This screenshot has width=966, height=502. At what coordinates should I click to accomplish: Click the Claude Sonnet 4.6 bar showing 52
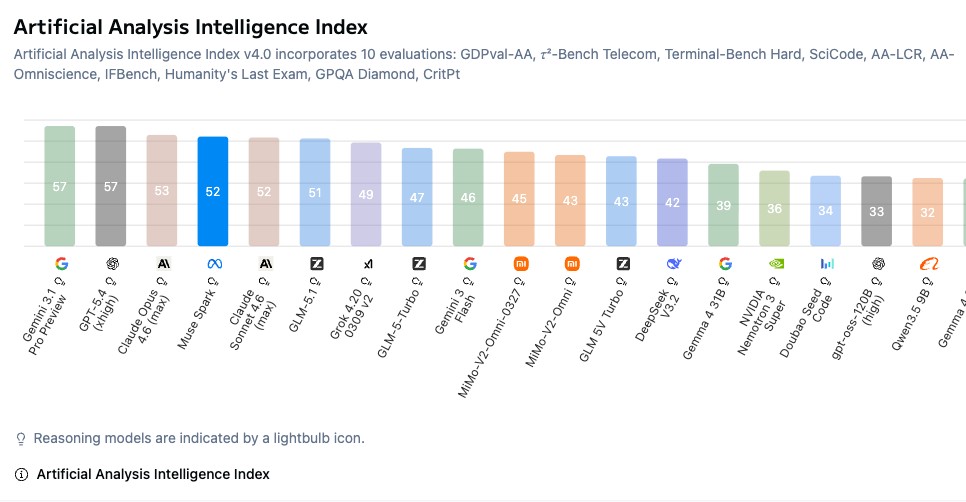[264, 192]
